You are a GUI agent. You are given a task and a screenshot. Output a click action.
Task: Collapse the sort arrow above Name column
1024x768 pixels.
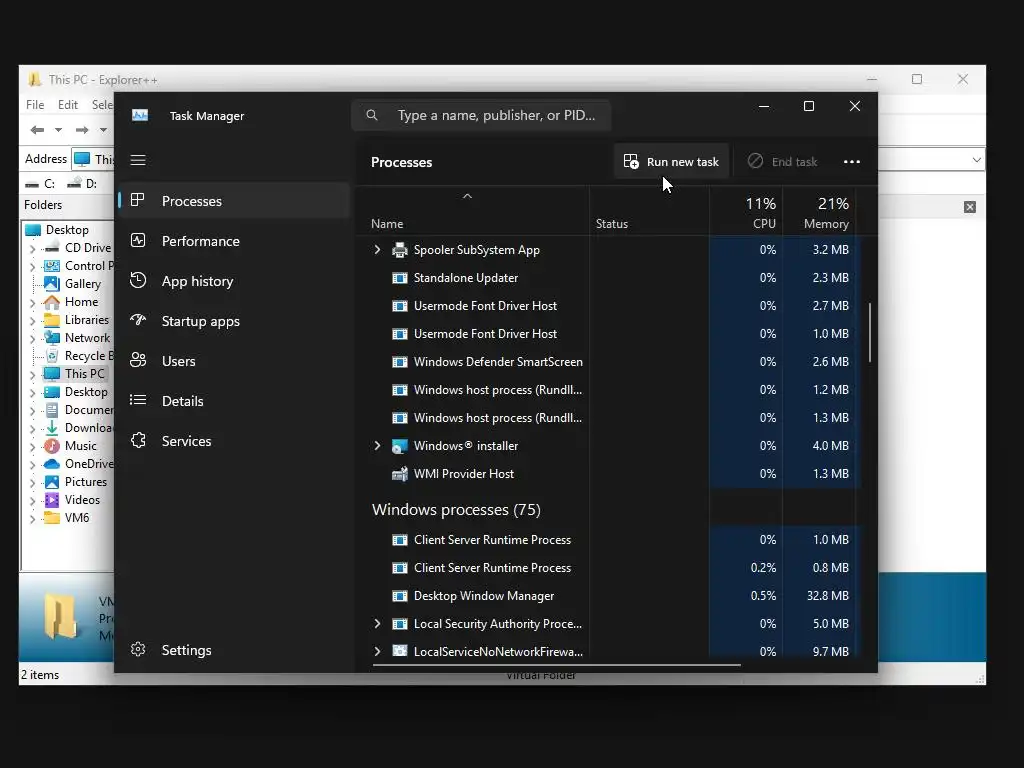click(467, 196)
